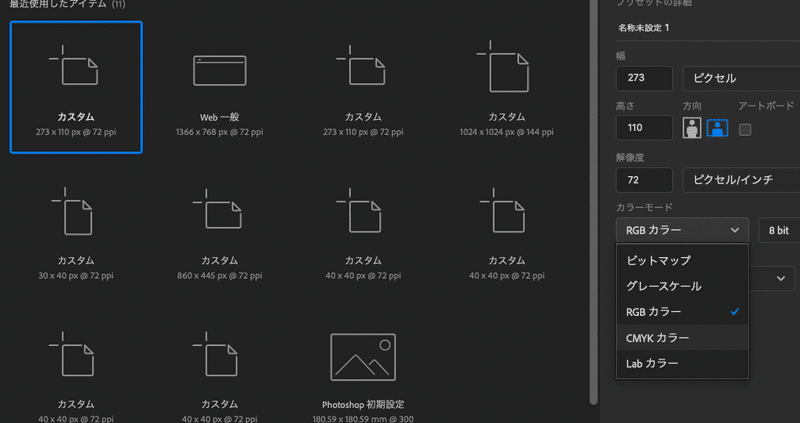Set portrait orientation under 方向

[x=692, y=128]
